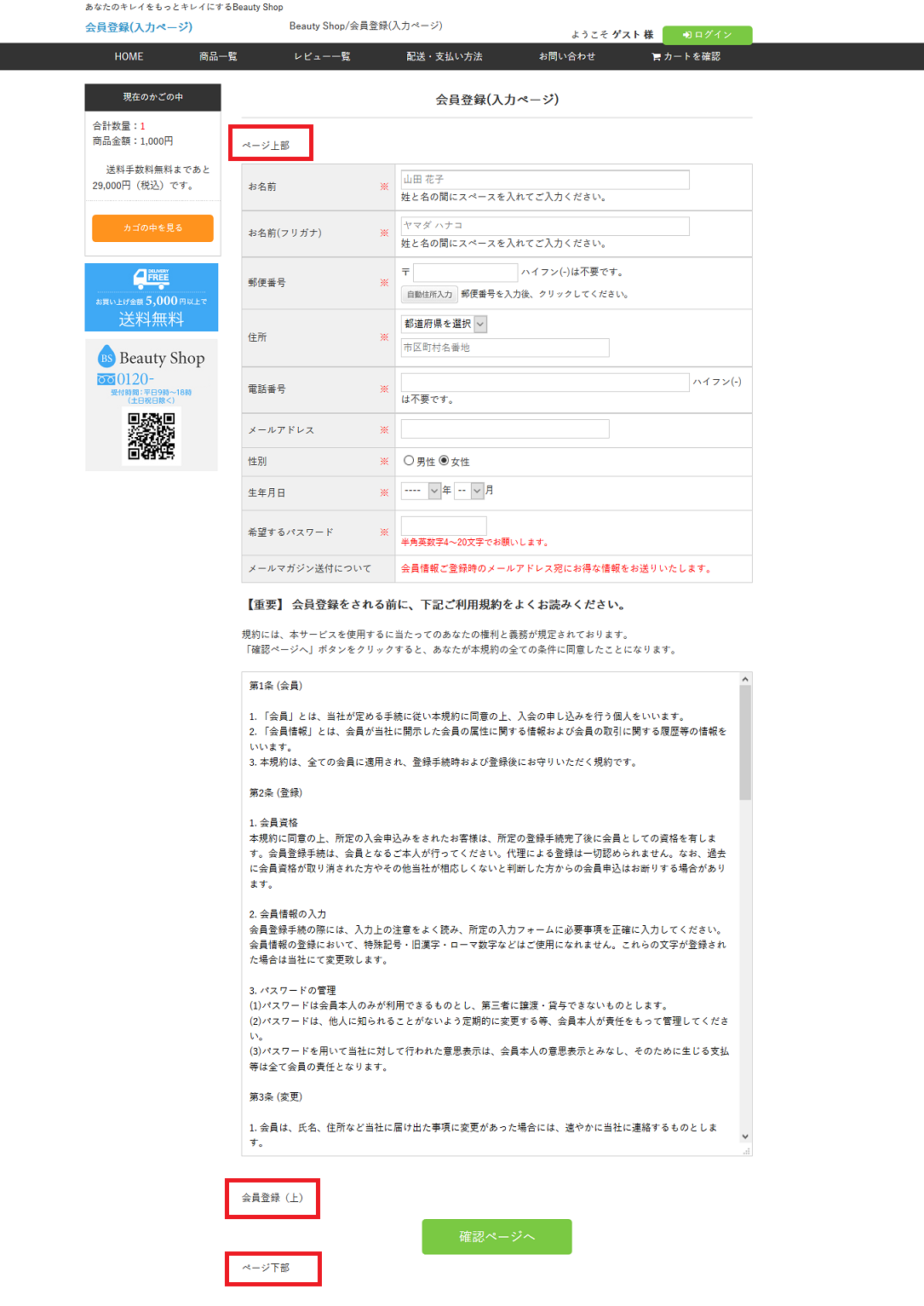The width and height of the screenshot is (924, 1306).
Task: Click the postal code input field
Action: pos(465,273)
